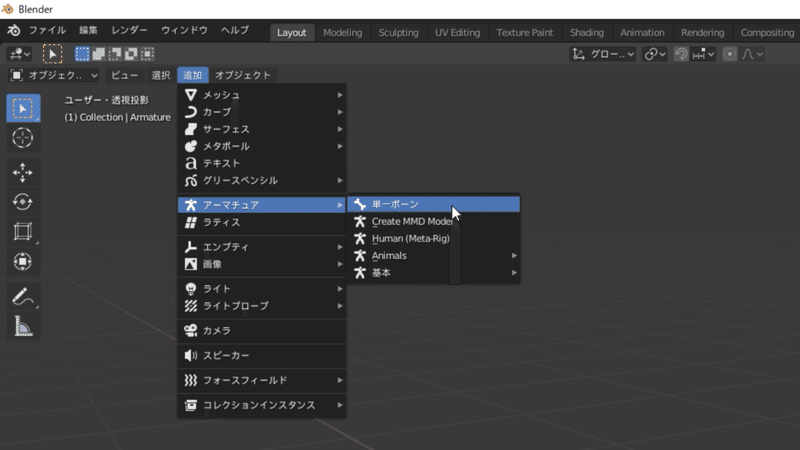Expand the メタボール submenu
800x450 pixels.
[x=262, y=146]
